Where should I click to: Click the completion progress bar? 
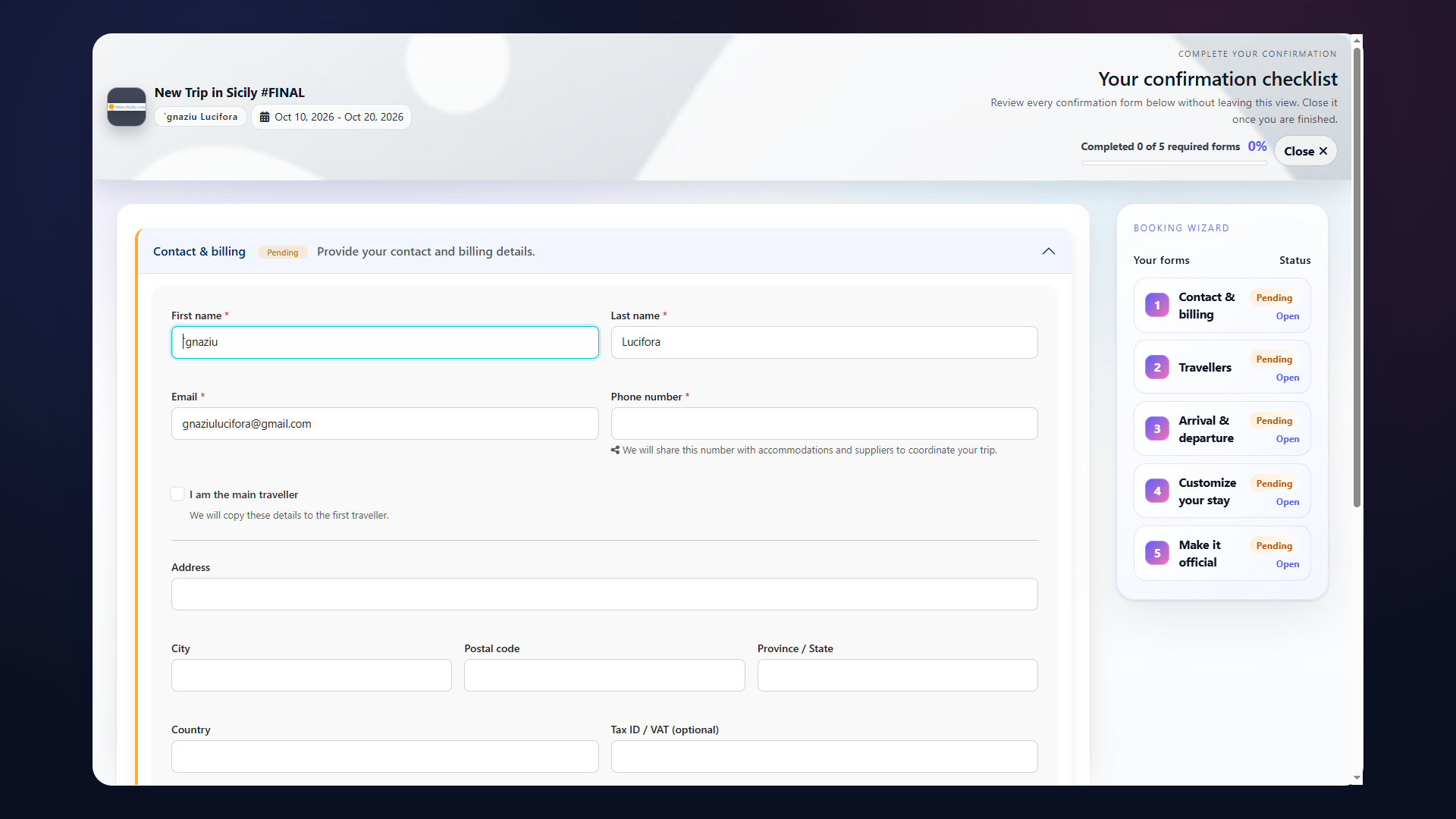(1173, 162)
